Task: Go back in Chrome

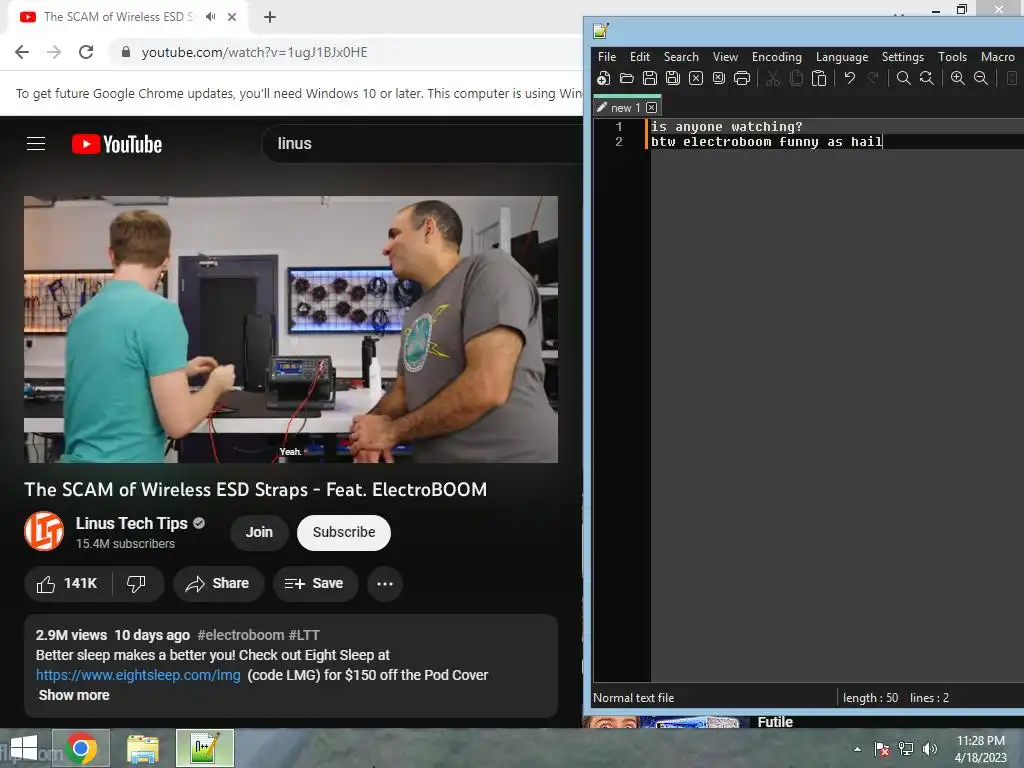Action: 22,52
